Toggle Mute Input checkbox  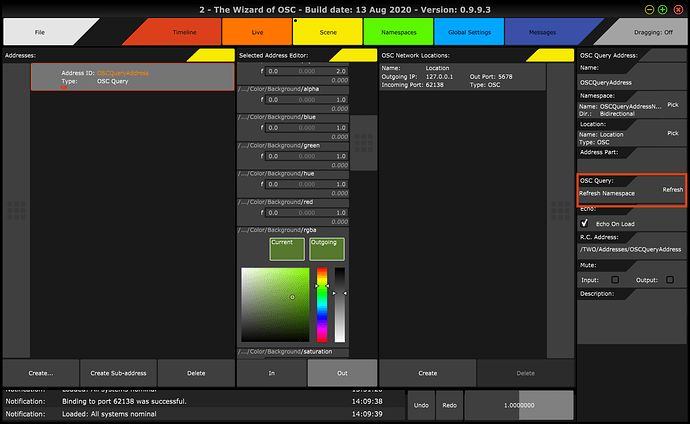[615, 280]
